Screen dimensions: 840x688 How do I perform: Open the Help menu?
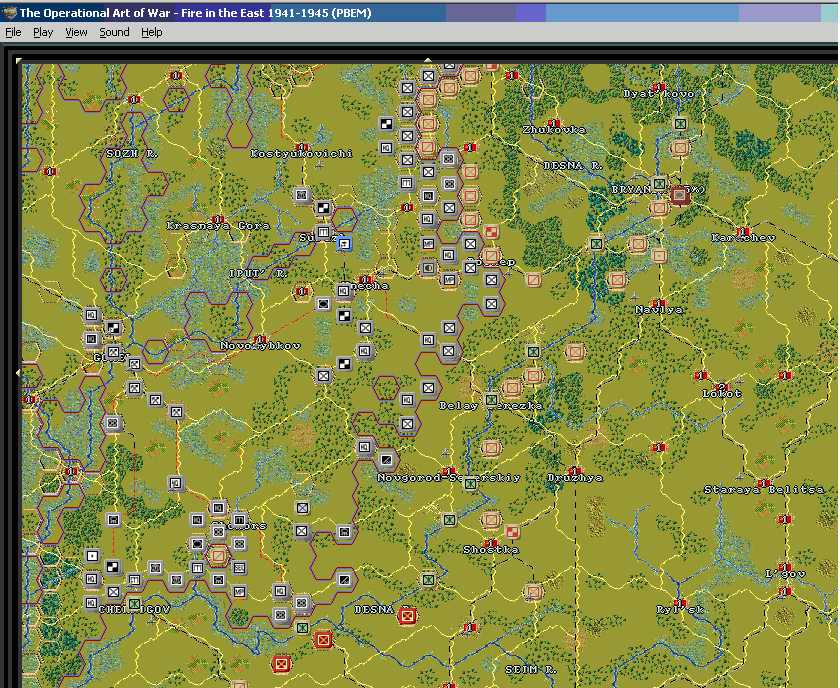(x=152, y=32)
